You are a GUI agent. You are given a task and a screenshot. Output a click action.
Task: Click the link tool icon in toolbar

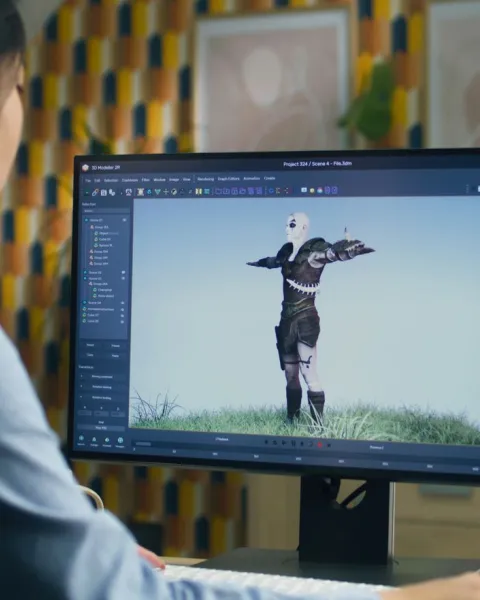tap(95, 192)
